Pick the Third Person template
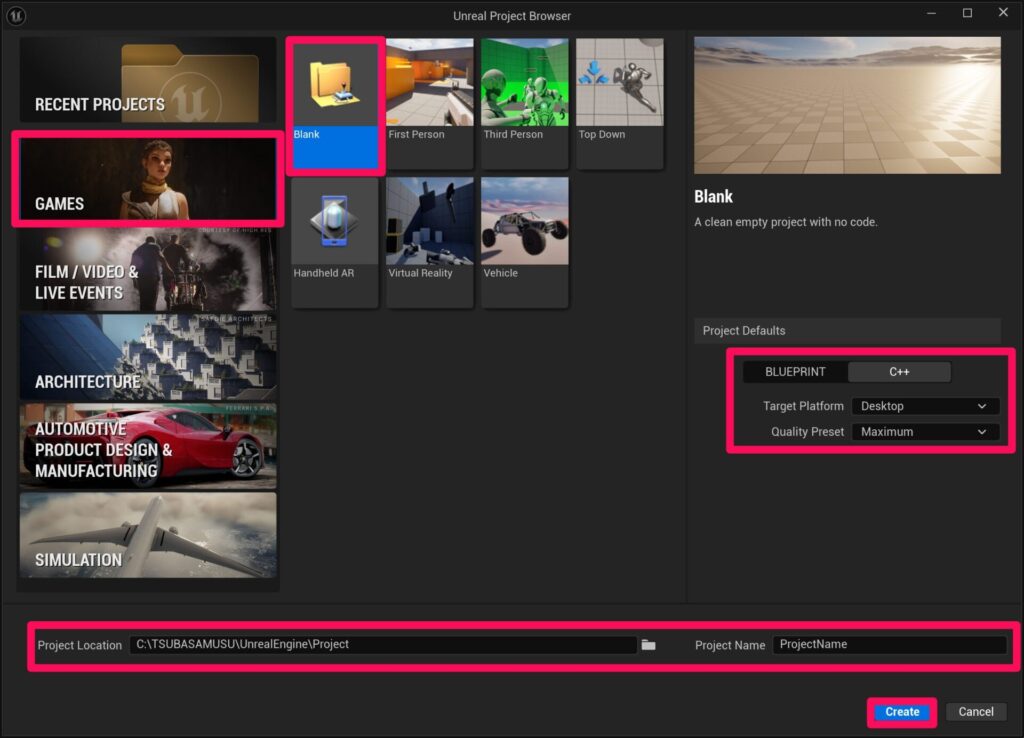This screenshot has height=738, width=1024. coord(524,103)
